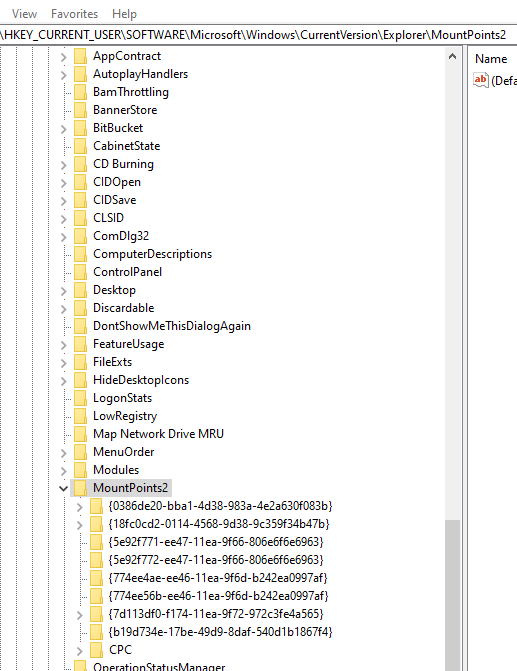517x671 pixels.
Task: Expand the HideDesktopIcons key
Action: coord(63,380)
